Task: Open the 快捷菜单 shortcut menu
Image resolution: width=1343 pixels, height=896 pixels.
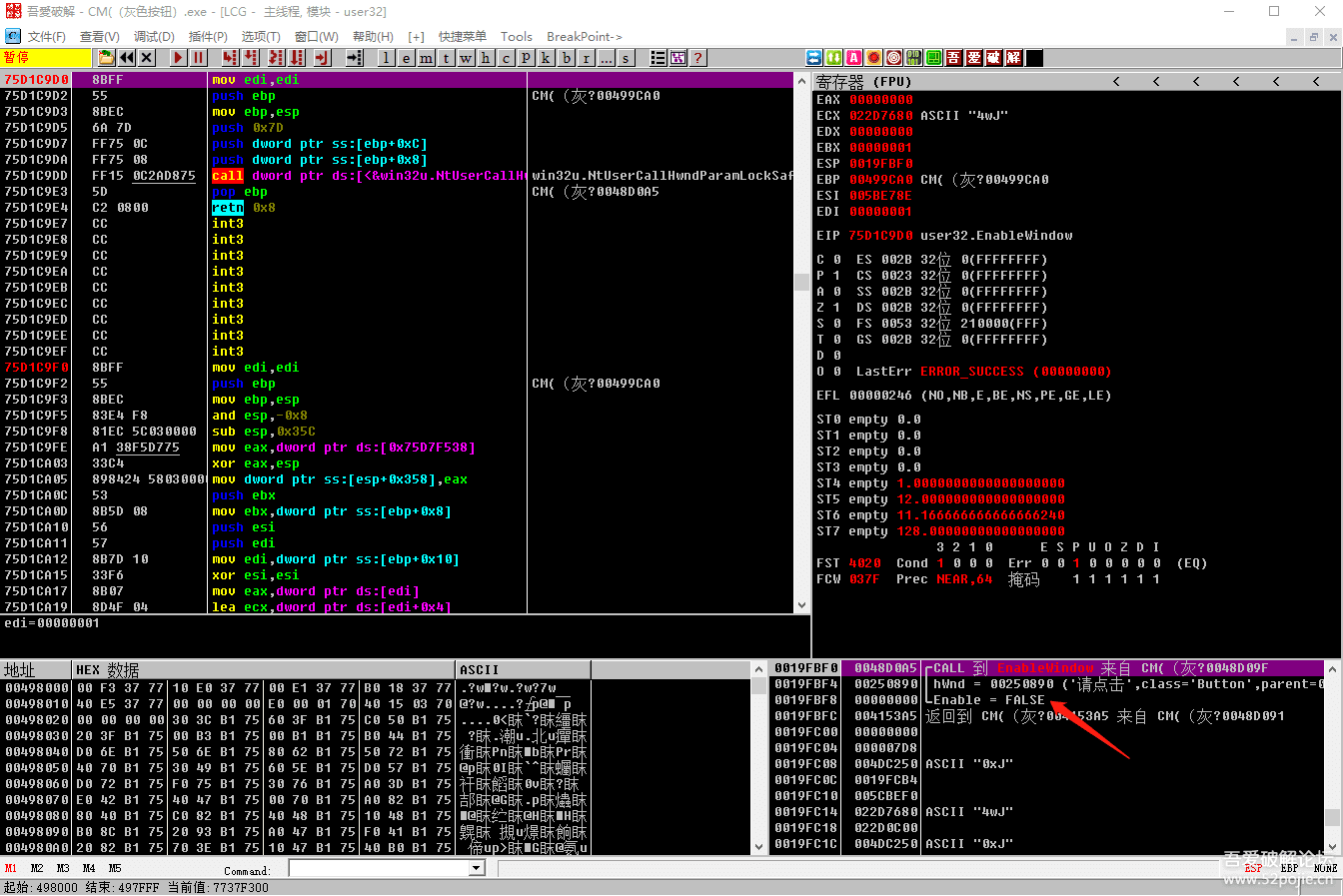Action: 463,36
